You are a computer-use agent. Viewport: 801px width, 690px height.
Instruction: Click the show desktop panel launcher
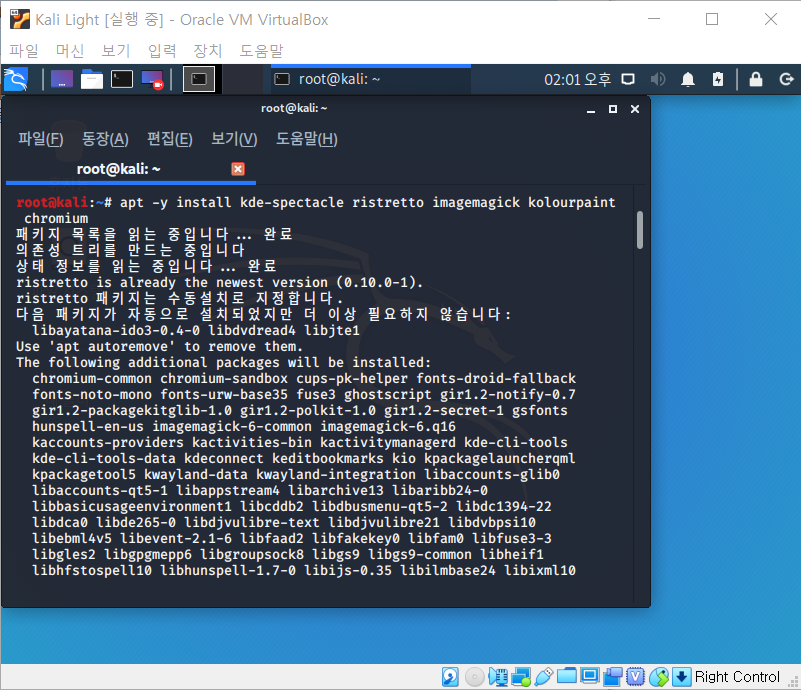coord(62,79)
